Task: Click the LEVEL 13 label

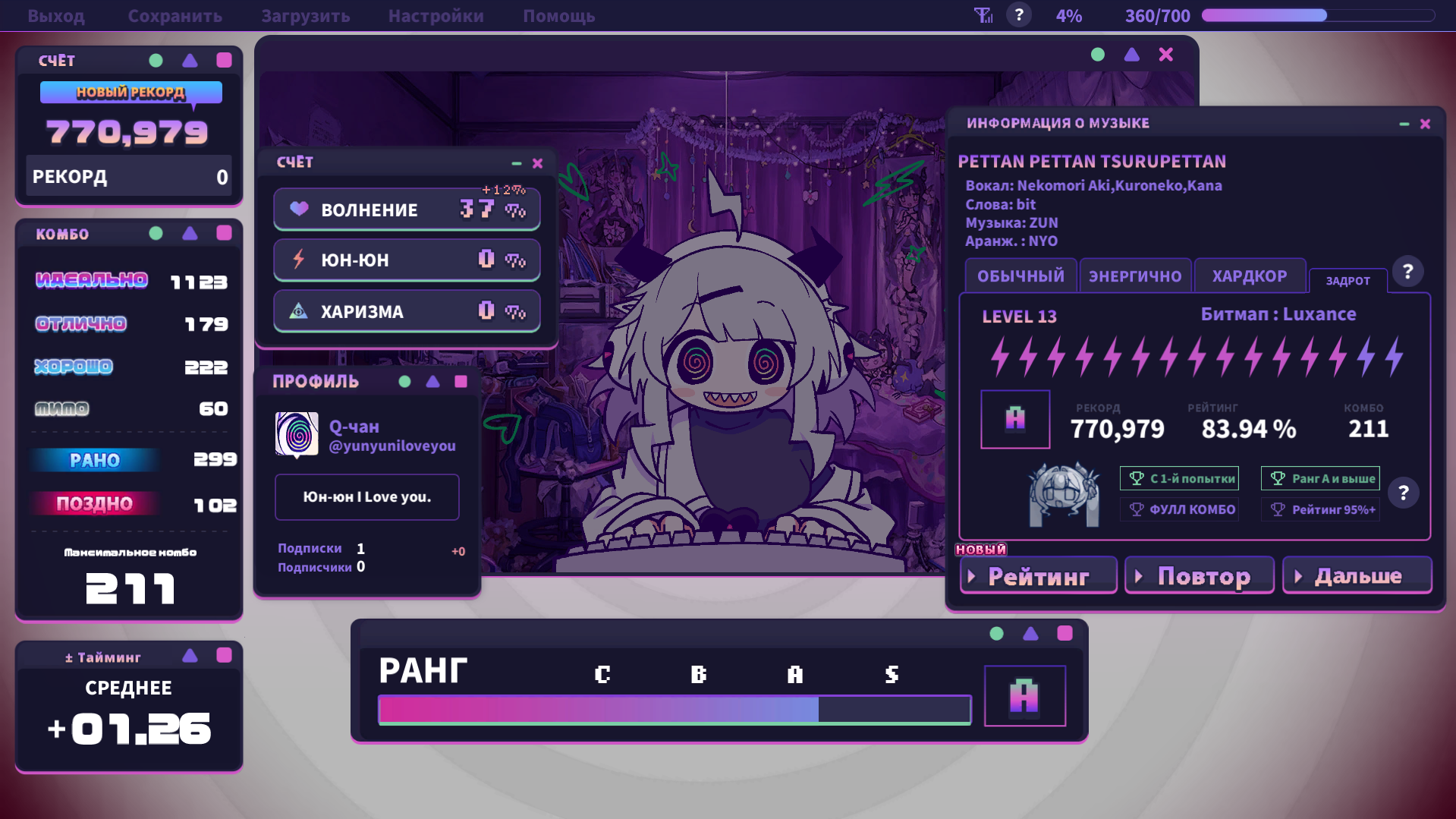Action: pyautogui.click(x=1019, y=317)
